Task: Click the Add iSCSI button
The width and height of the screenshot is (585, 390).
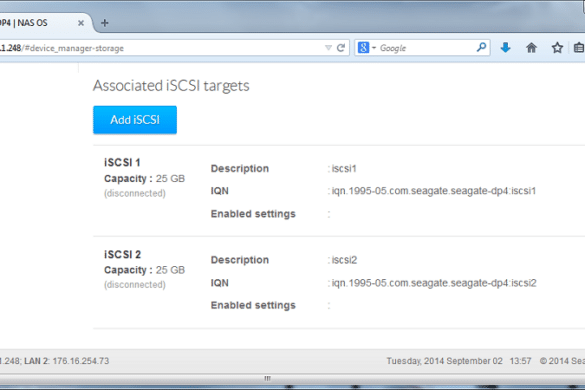Action: point(135,120)
